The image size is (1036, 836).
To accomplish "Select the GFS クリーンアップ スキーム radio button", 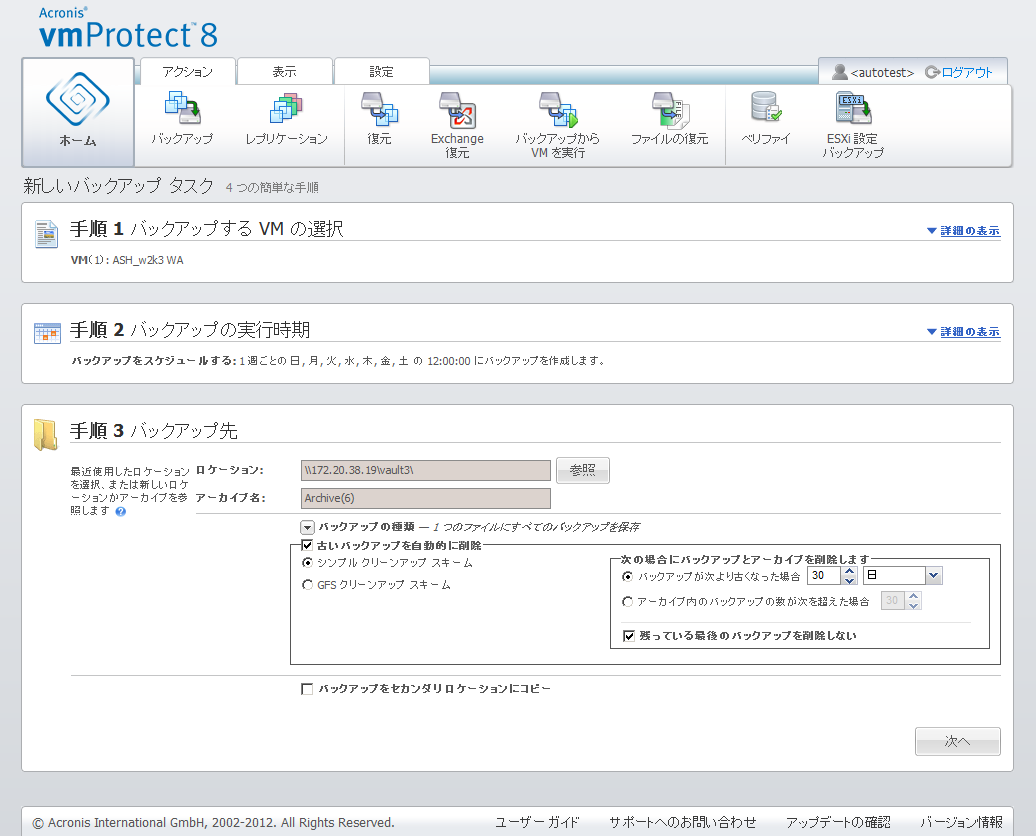I will (x=308, y=585).
